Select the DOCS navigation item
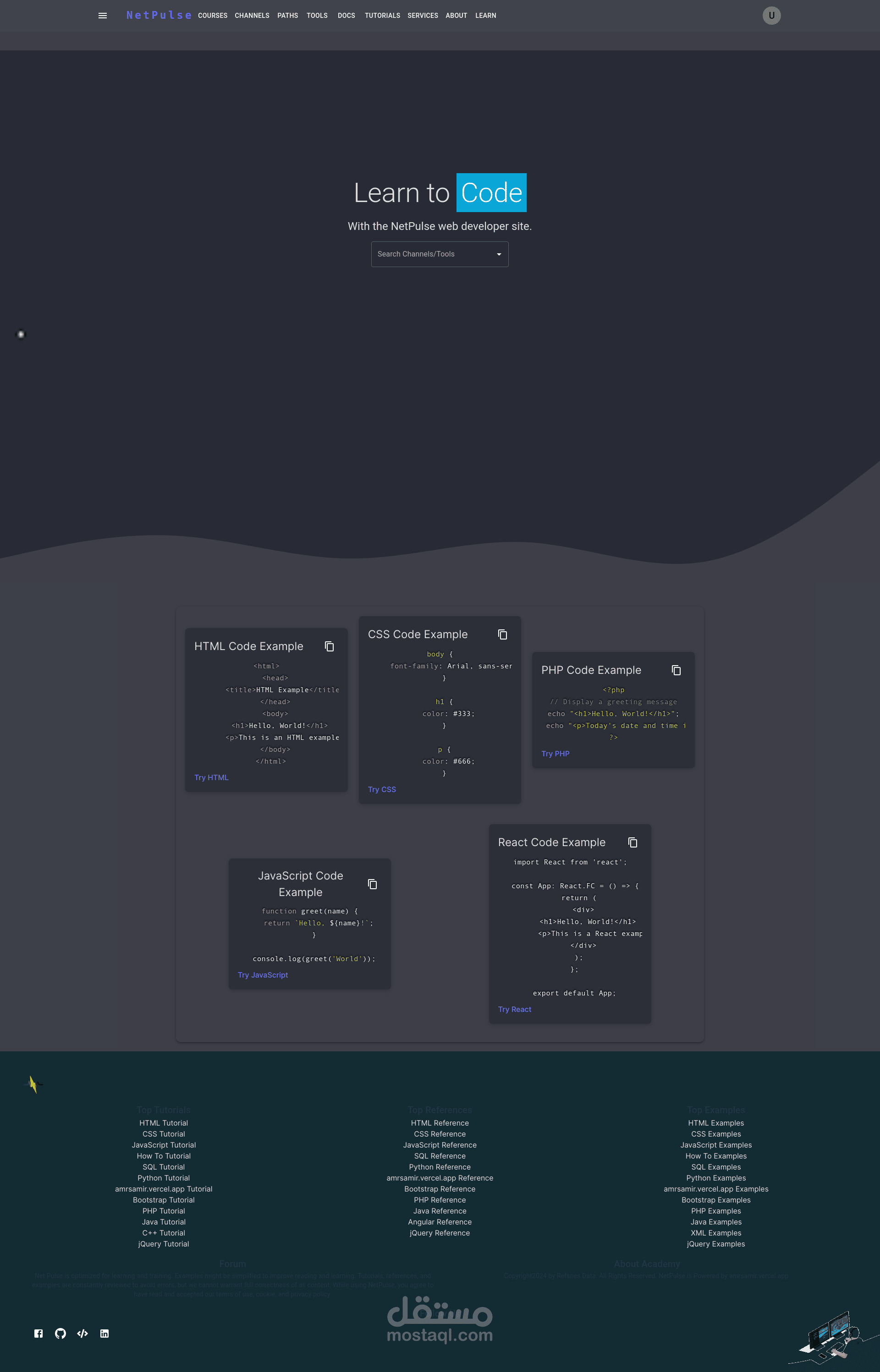880x1372 pixels. pyautogui.click(x=346, y=16)
